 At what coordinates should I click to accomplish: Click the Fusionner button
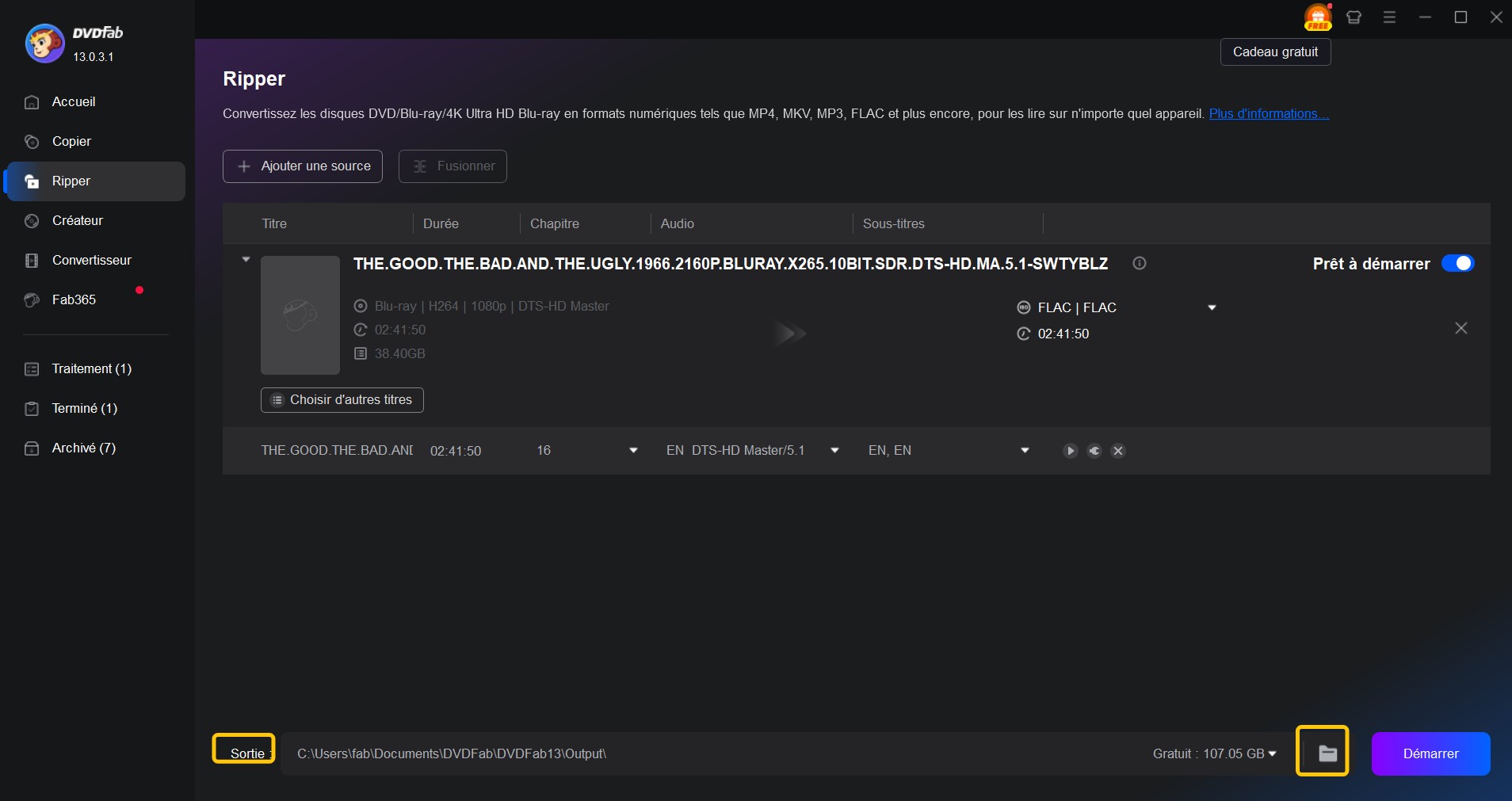[452, 166]
